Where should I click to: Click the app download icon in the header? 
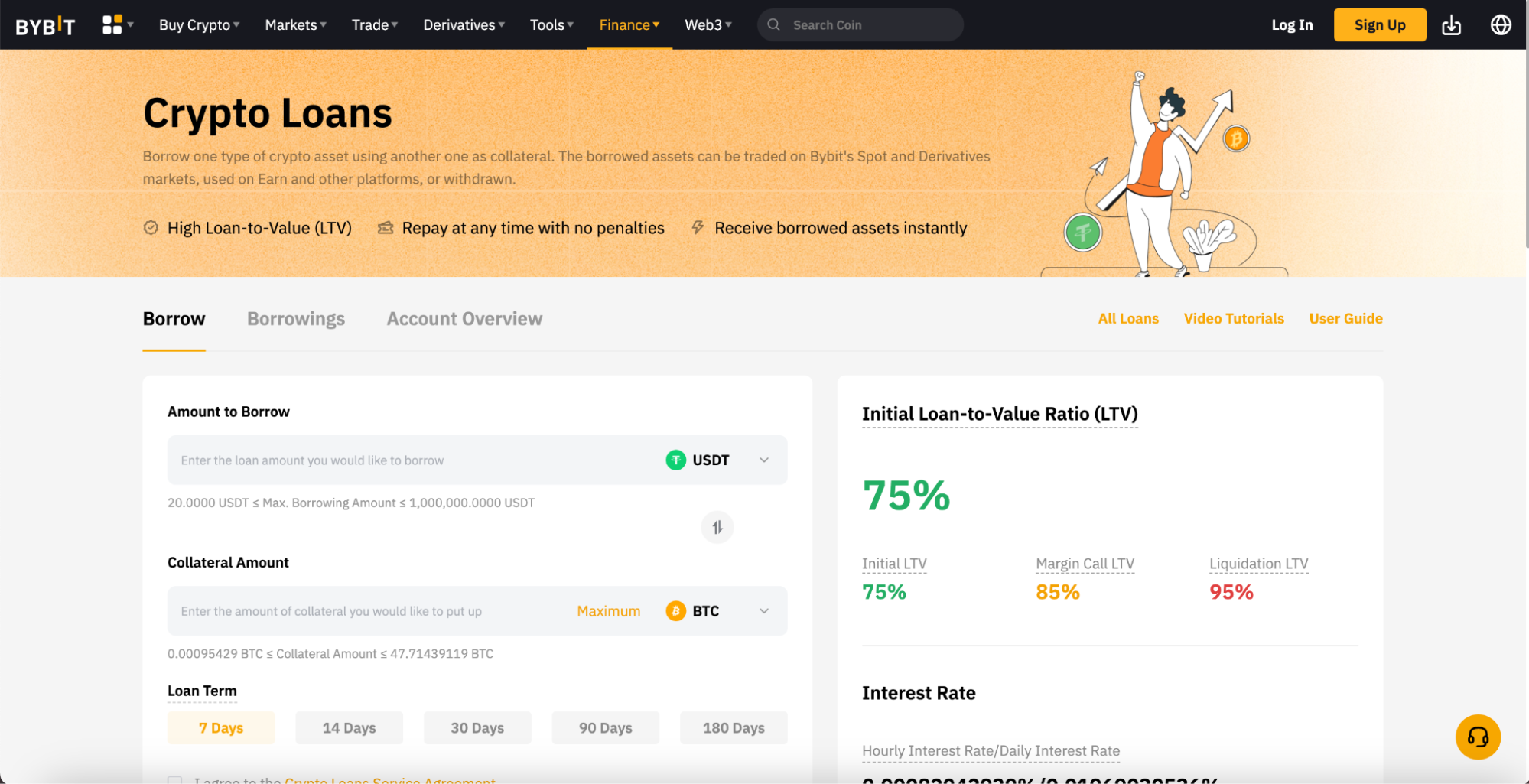(1452, 24)
